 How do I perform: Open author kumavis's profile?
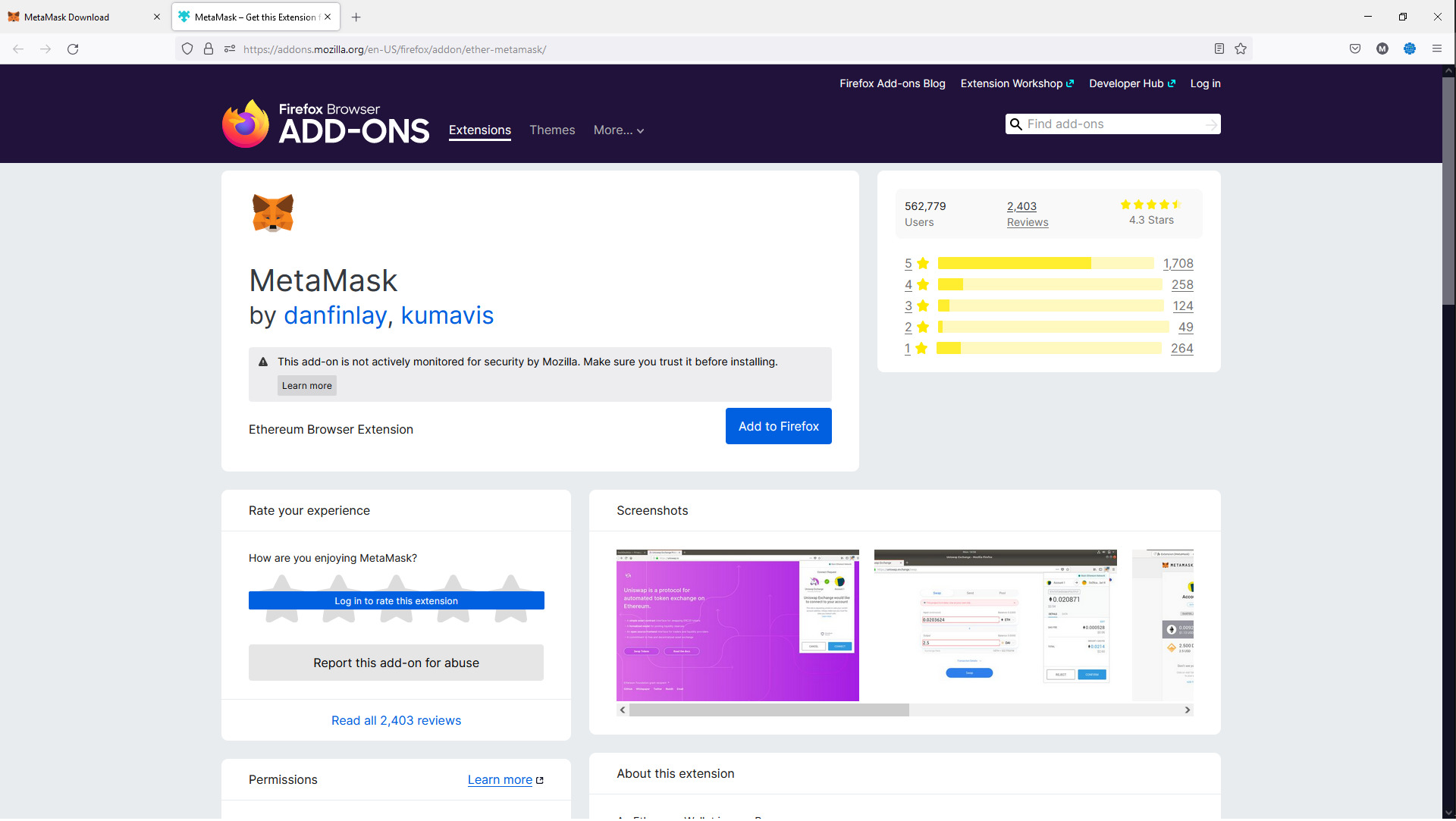tap(447, 315)
